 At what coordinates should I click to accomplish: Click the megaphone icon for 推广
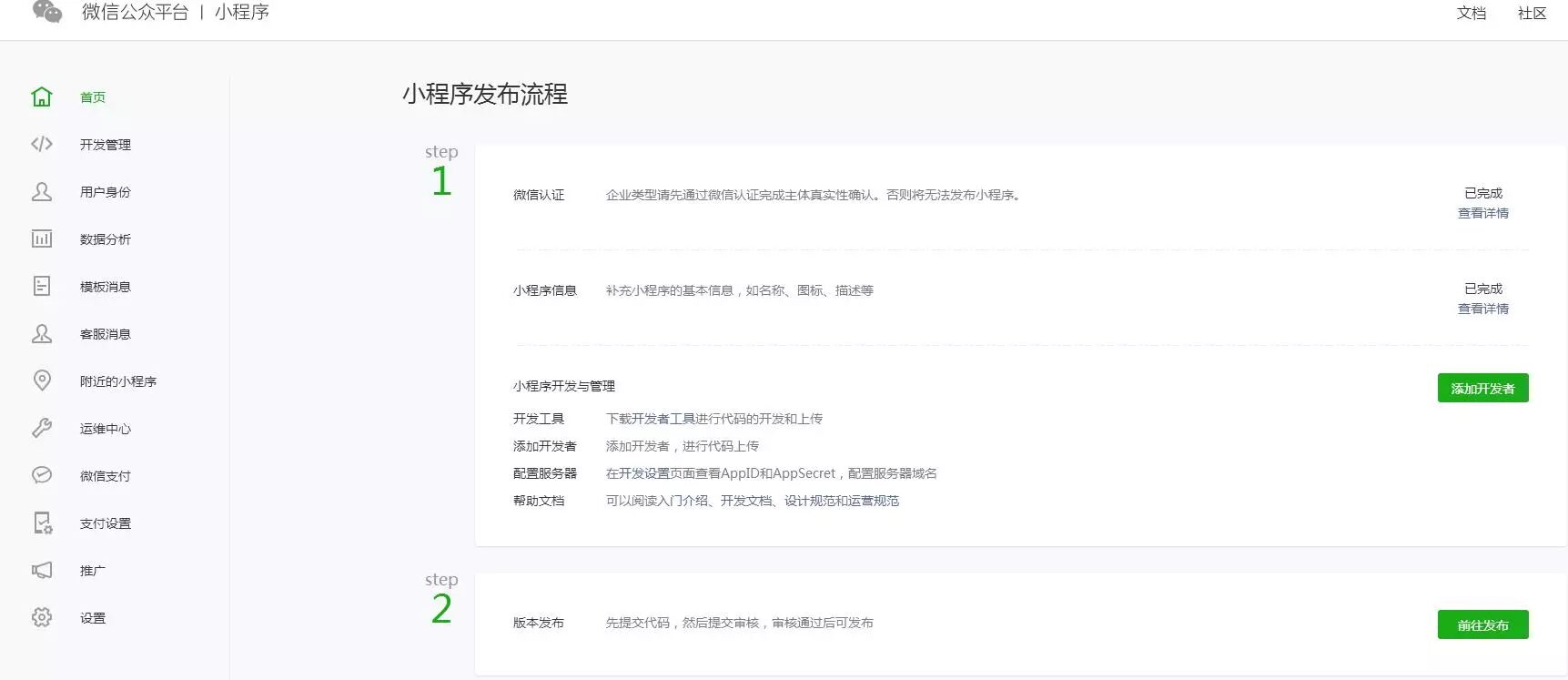point(42,570)
